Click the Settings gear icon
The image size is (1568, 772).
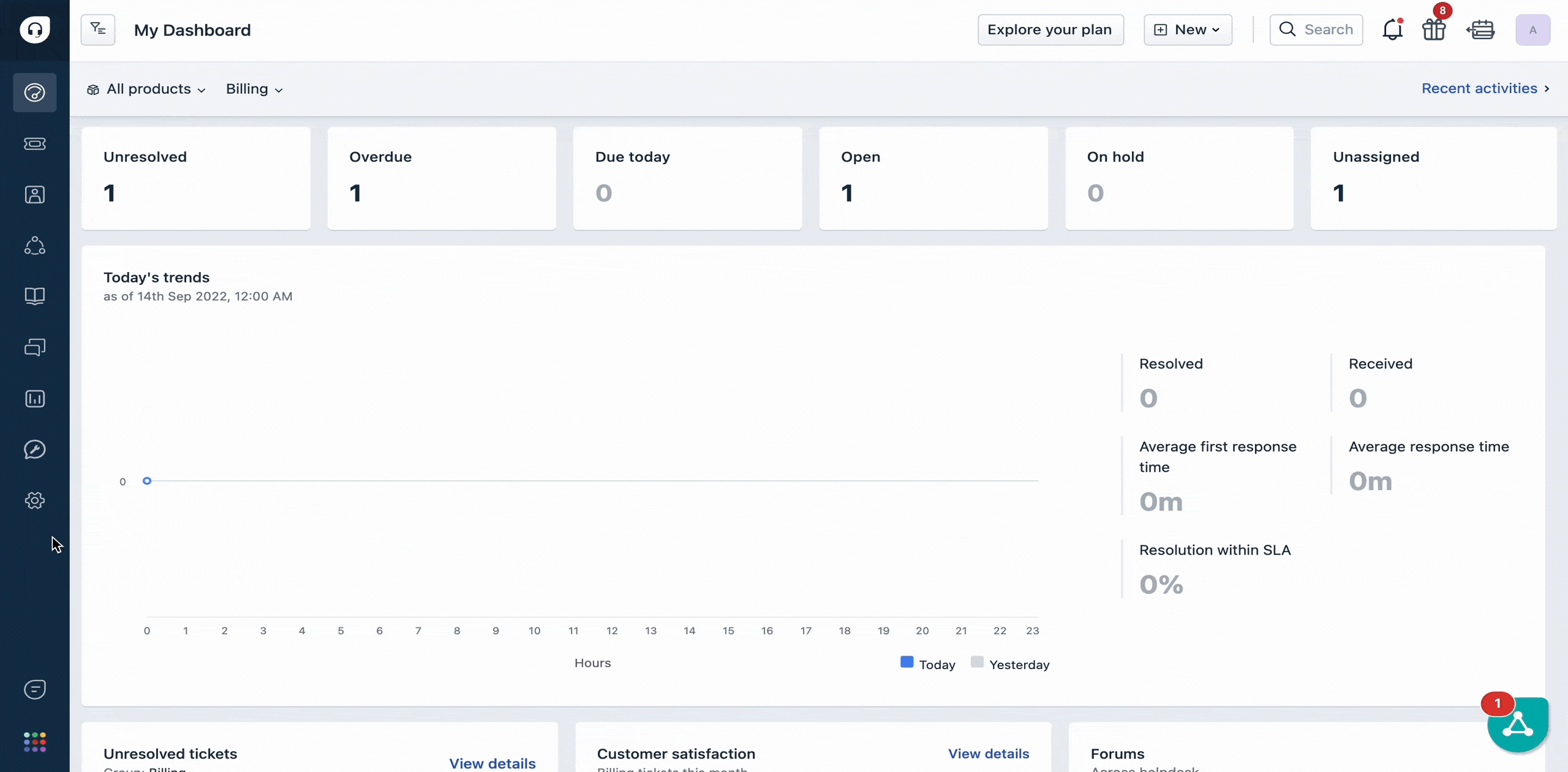point(35,500)
